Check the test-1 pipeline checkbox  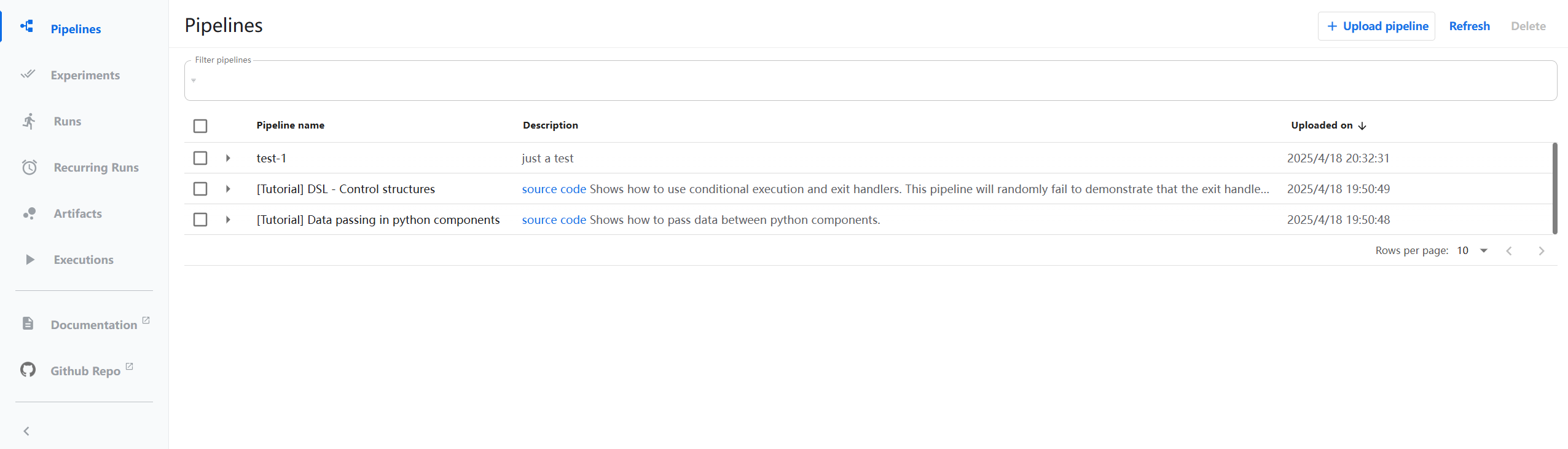pyautogui.click(x=200, y=158)
